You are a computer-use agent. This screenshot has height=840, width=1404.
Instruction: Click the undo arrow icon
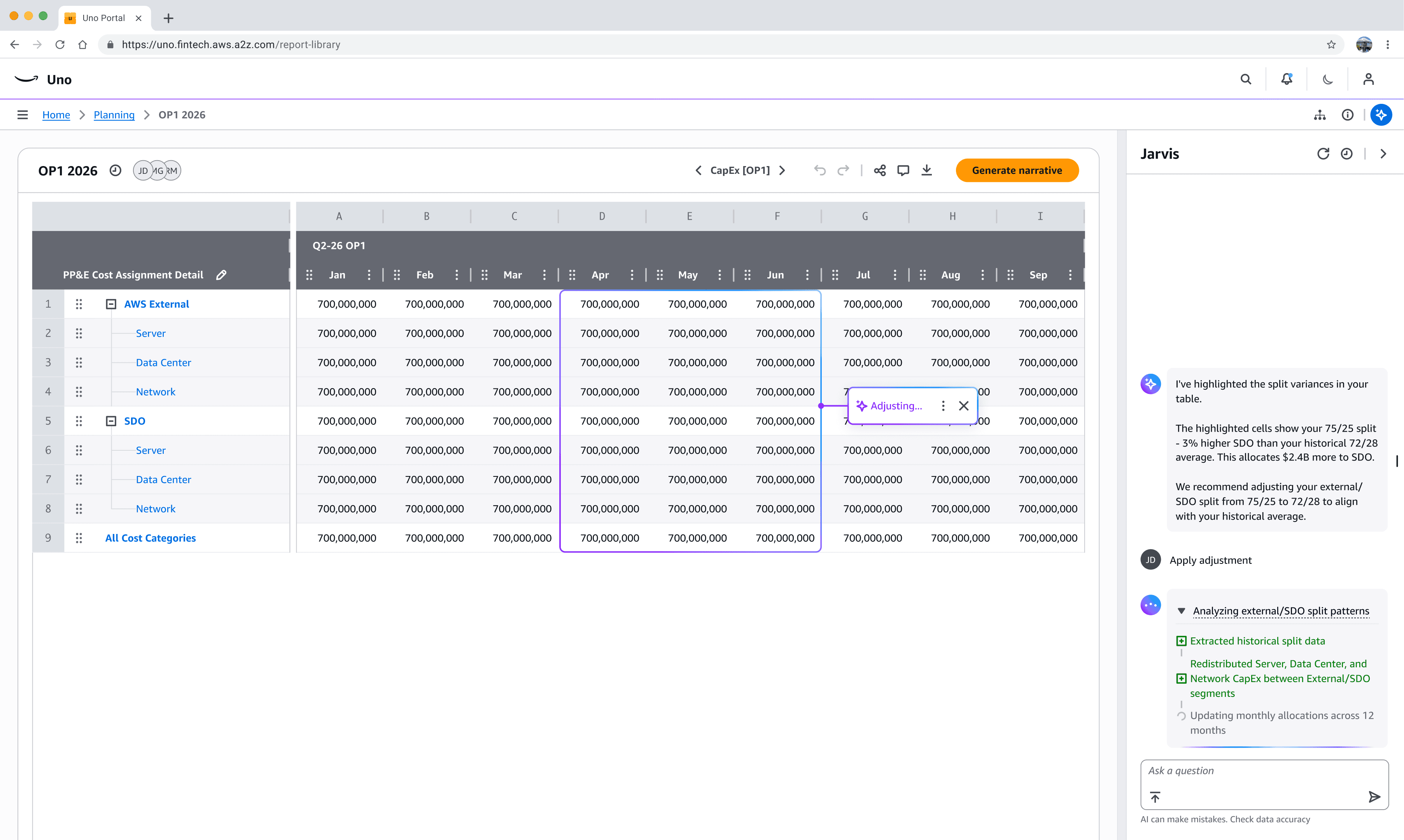[819, 170]
